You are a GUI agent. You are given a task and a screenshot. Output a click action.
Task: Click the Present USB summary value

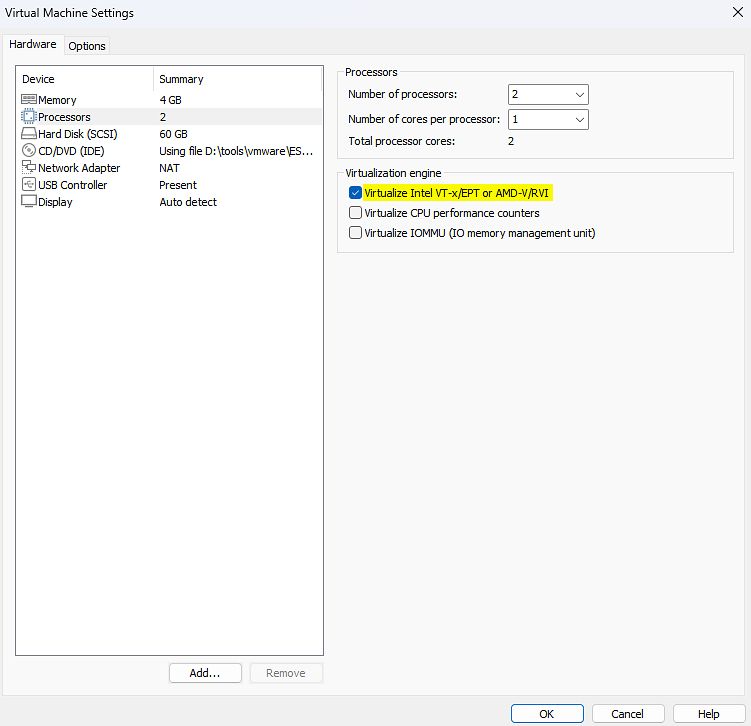click(178, 185)
